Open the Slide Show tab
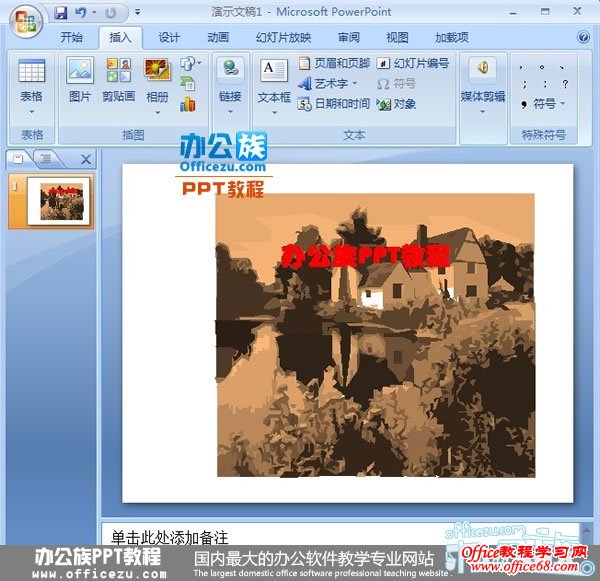 pos(283,37)
